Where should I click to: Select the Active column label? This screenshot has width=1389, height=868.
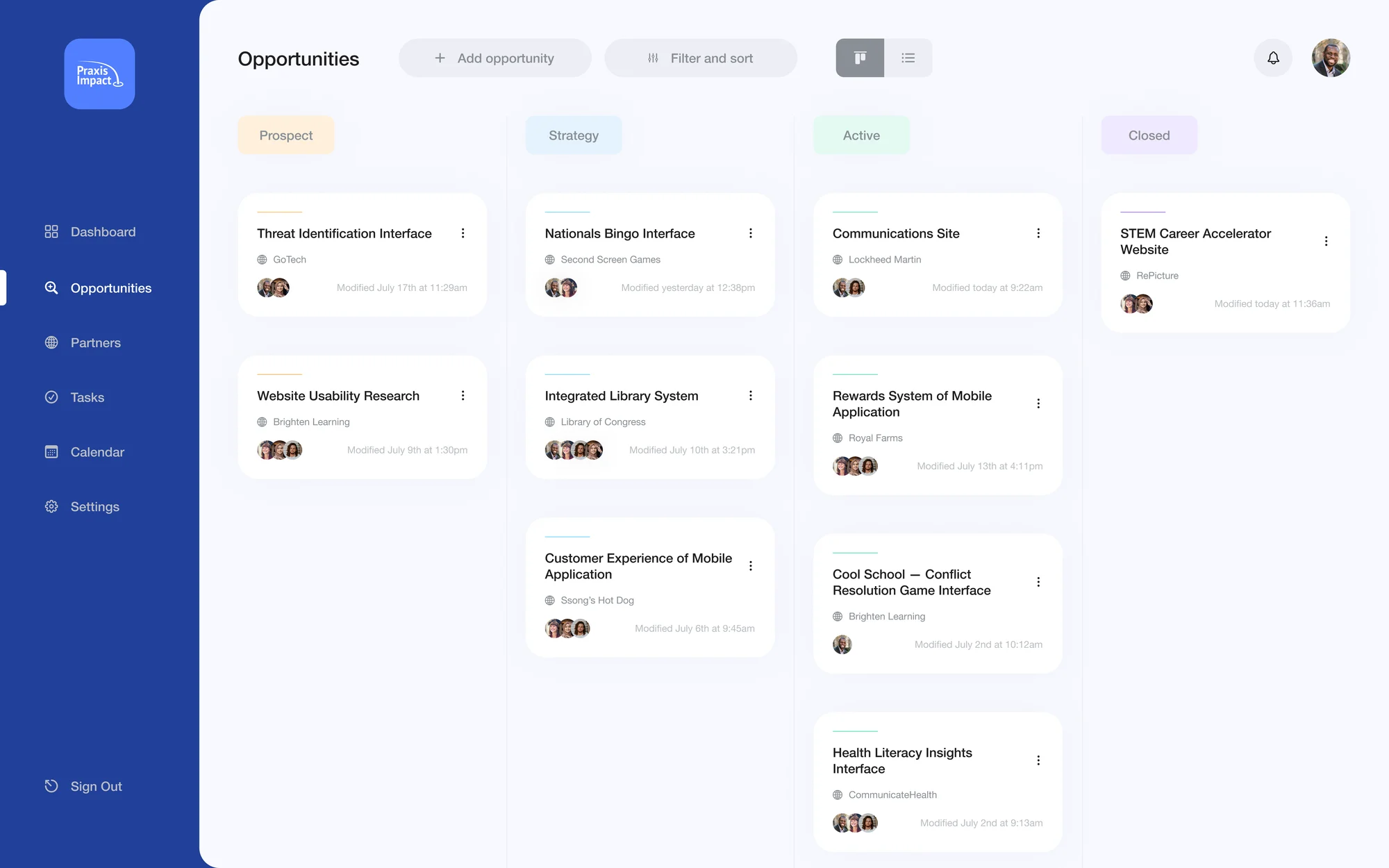tap(861, 135)
